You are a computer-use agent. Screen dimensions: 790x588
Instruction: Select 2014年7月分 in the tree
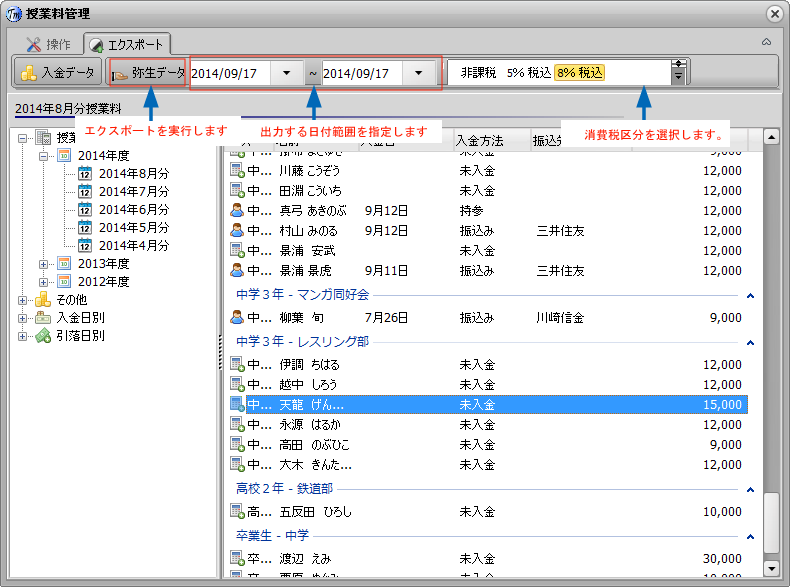(134, 192)
